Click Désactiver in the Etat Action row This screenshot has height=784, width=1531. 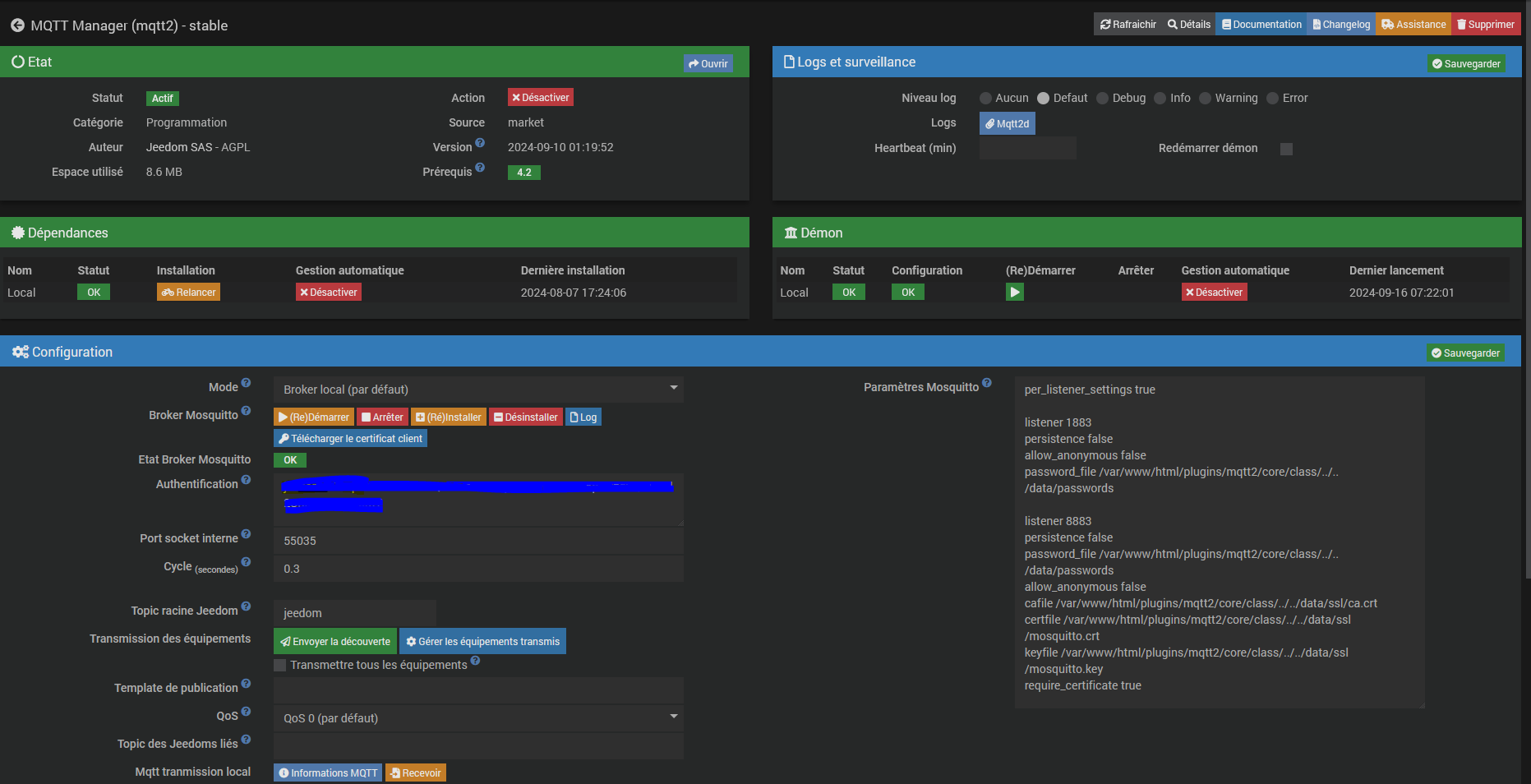[x=540, y=98]
